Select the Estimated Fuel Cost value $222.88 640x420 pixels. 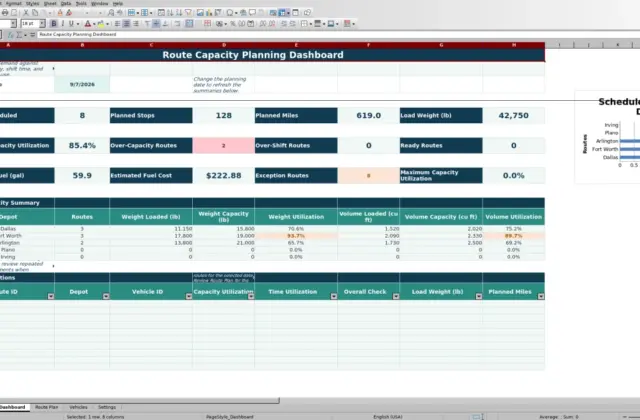pos(224,176)
